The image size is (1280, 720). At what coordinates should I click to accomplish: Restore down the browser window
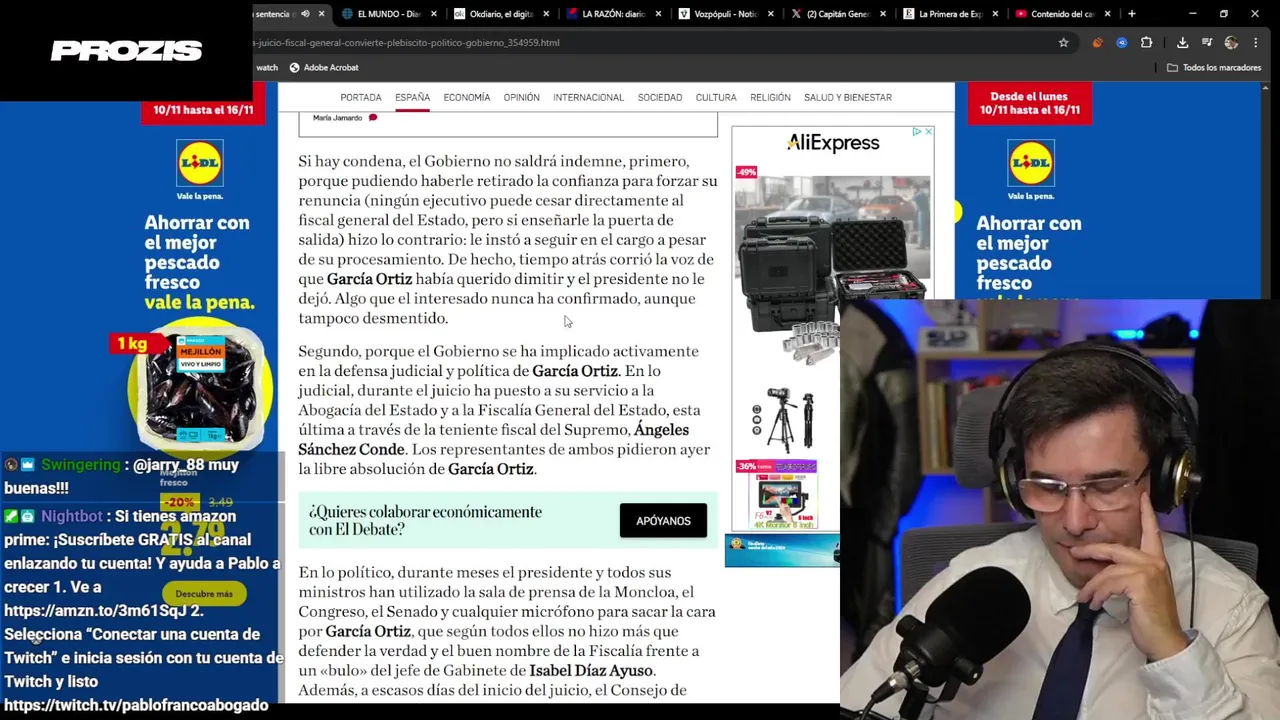coord(1223,14)
